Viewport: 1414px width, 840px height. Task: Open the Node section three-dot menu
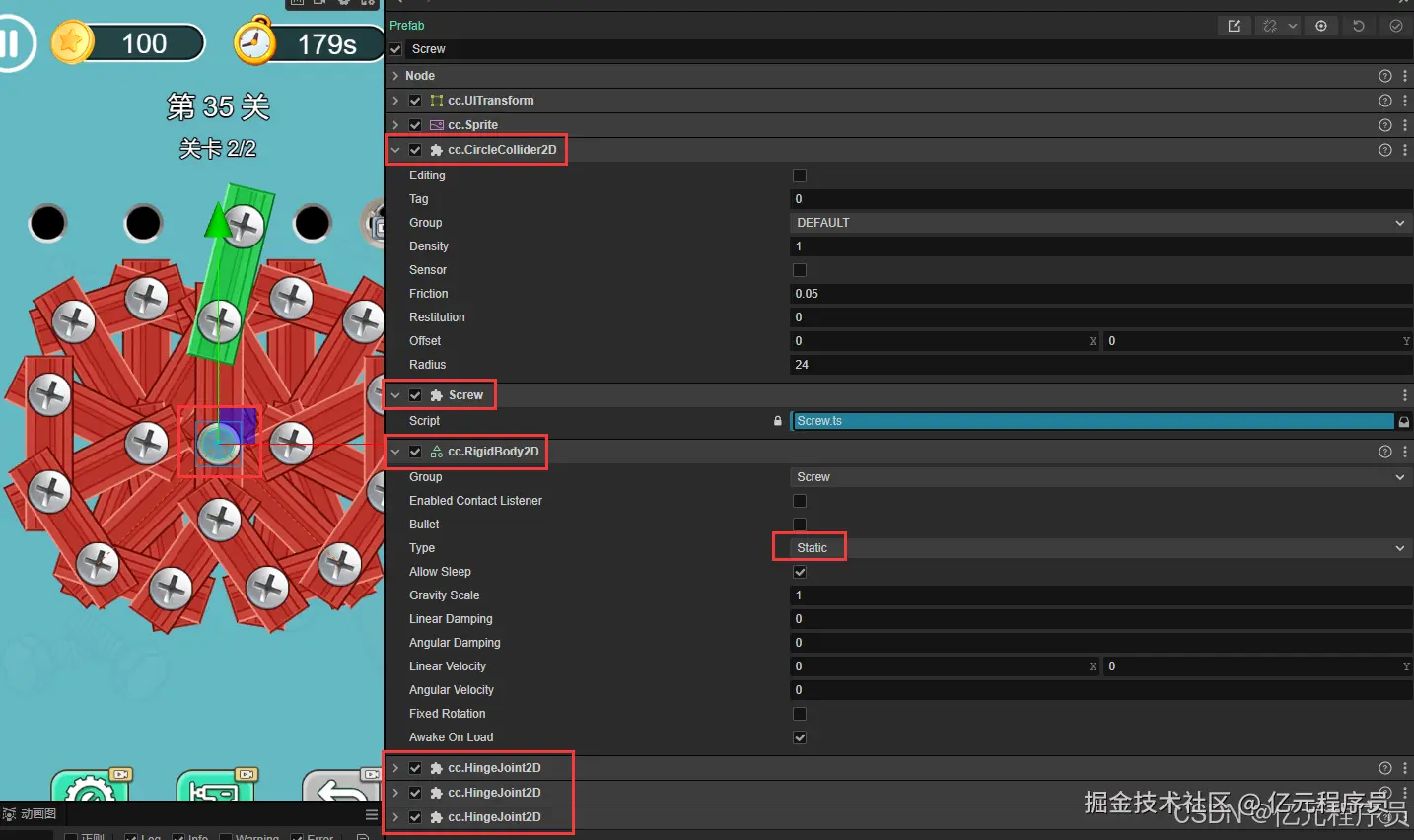tap(1405, 76)
